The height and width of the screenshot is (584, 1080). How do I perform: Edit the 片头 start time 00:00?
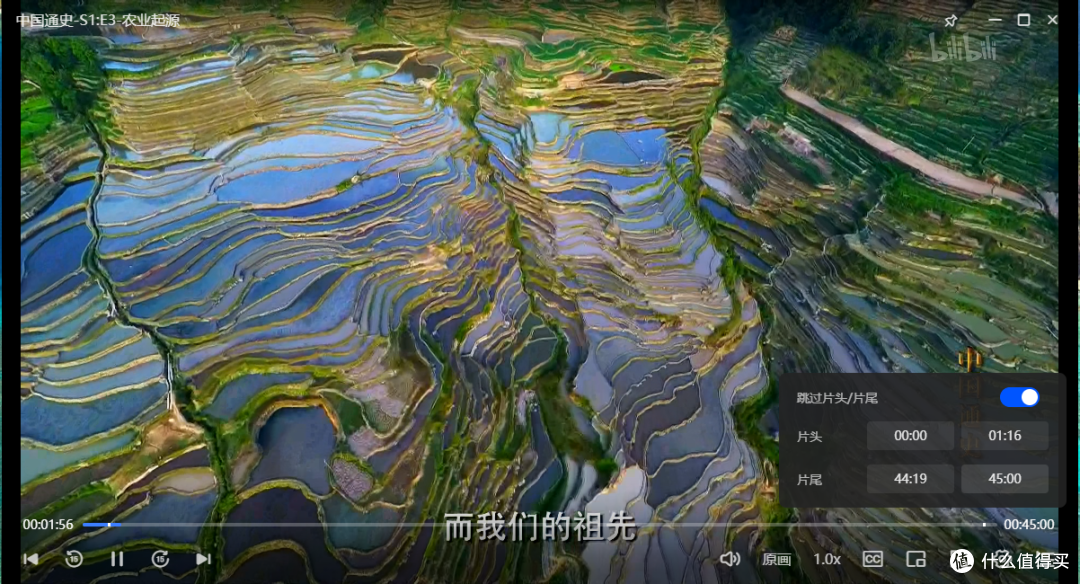[910, 435]
